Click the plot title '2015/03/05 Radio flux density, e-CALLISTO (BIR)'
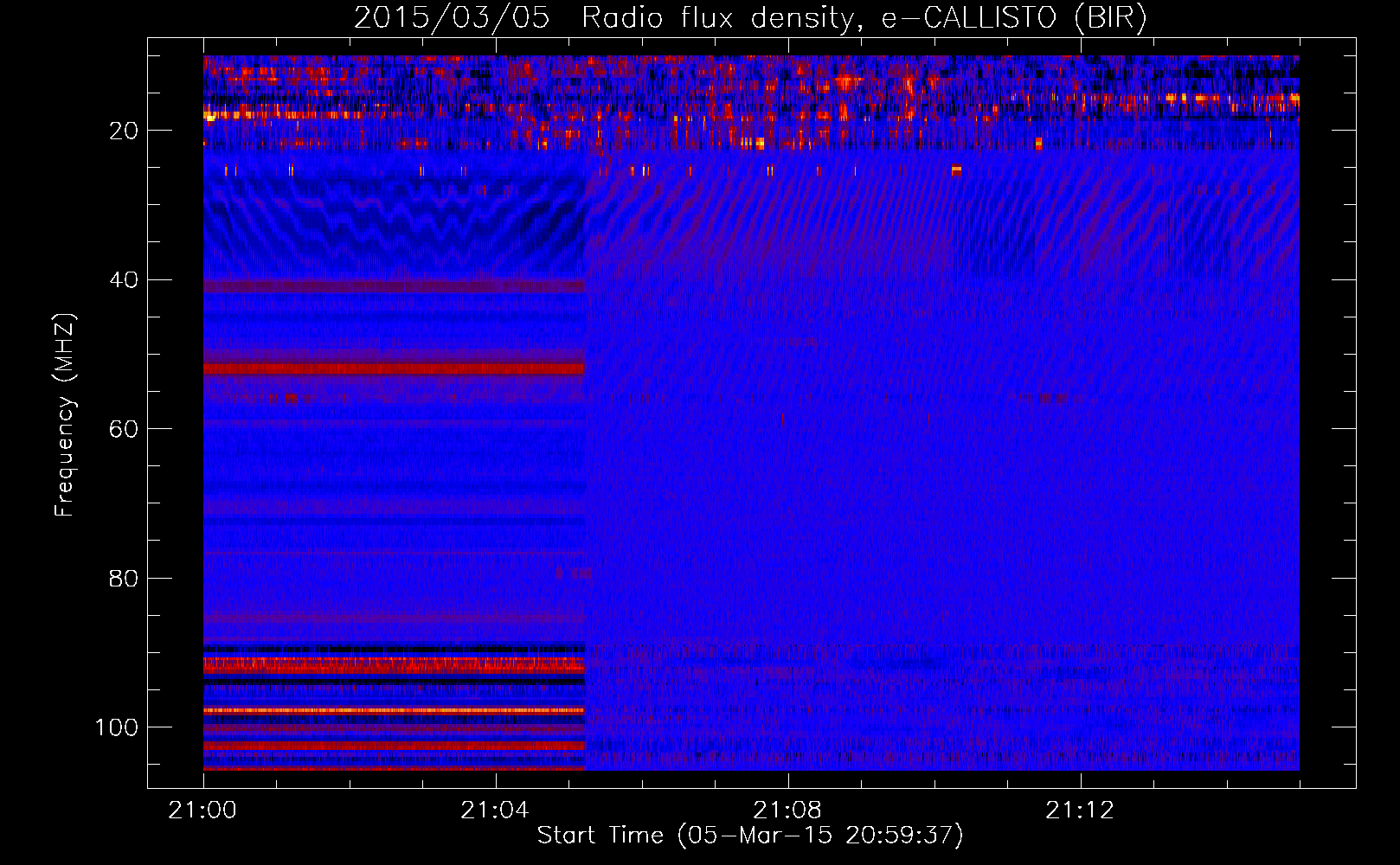 point(750,18)
